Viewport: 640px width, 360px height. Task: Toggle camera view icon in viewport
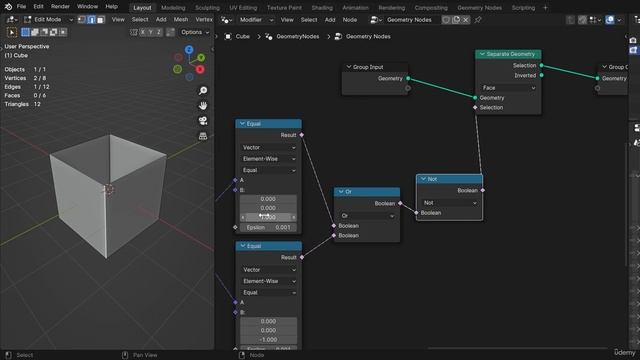tap(203, 121)
